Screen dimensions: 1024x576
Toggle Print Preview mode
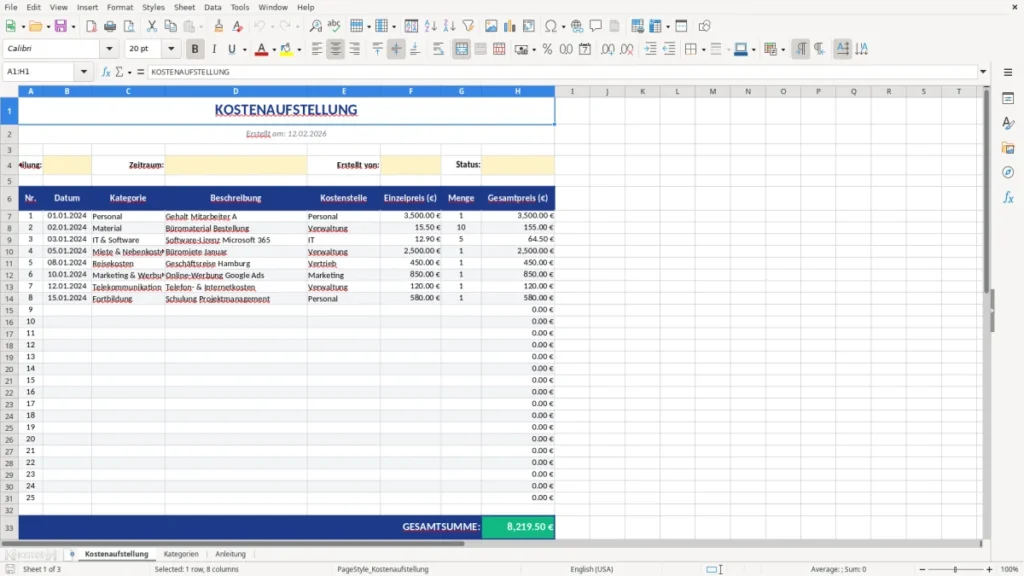[x=129, y=26]
